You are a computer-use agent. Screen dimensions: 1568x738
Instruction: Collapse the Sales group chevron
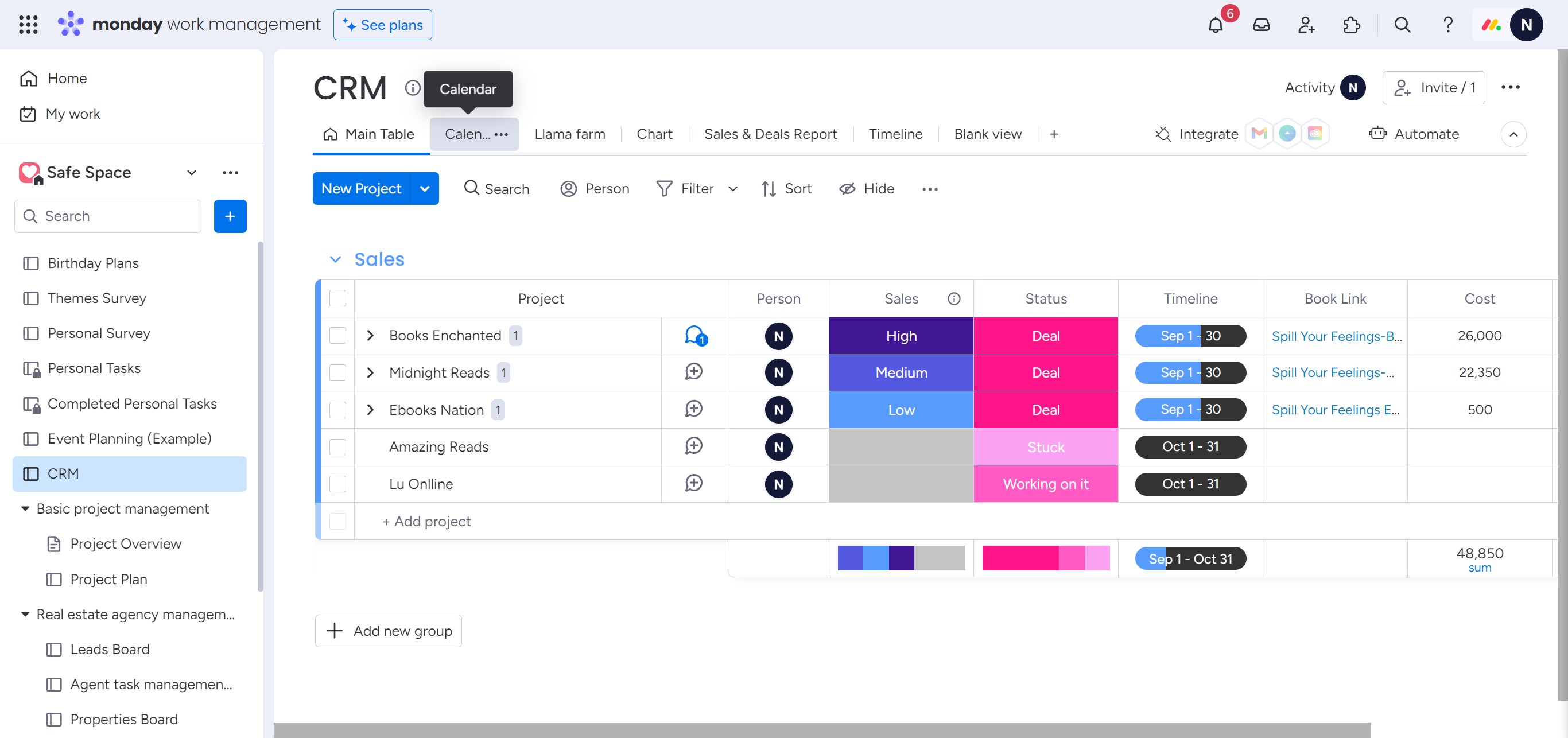(x=335, y=259)
